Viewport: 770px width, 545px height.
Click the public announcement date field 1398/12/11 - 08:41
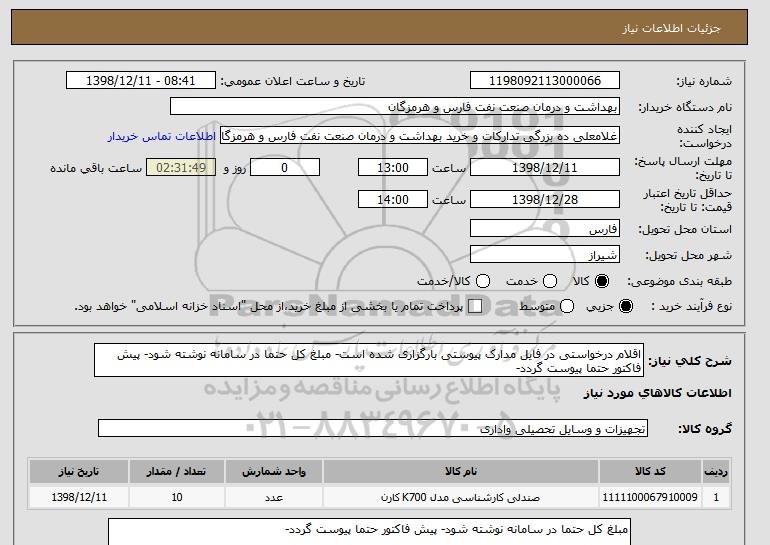point(141,81)
